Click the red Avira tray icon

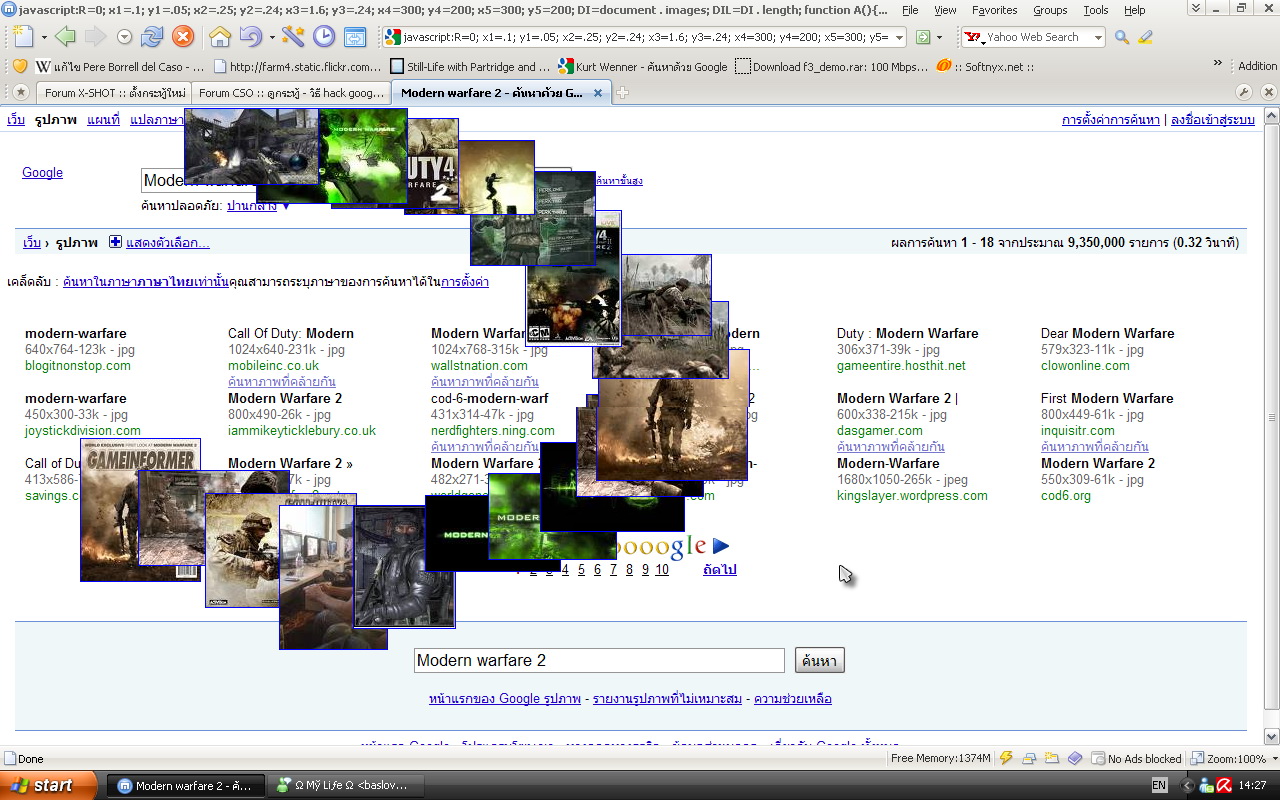point(1224,785)
